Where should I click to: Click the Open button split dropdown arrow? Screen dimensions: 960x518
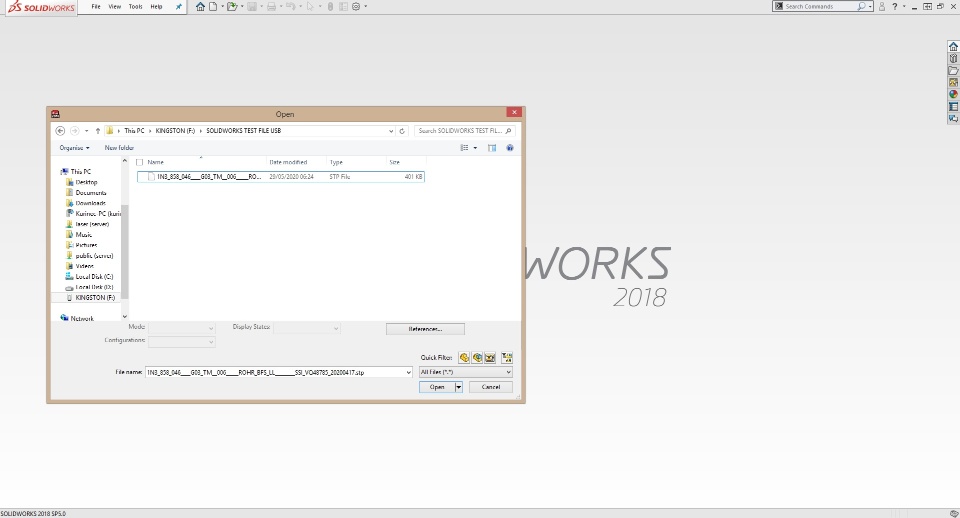pos(458,387)
